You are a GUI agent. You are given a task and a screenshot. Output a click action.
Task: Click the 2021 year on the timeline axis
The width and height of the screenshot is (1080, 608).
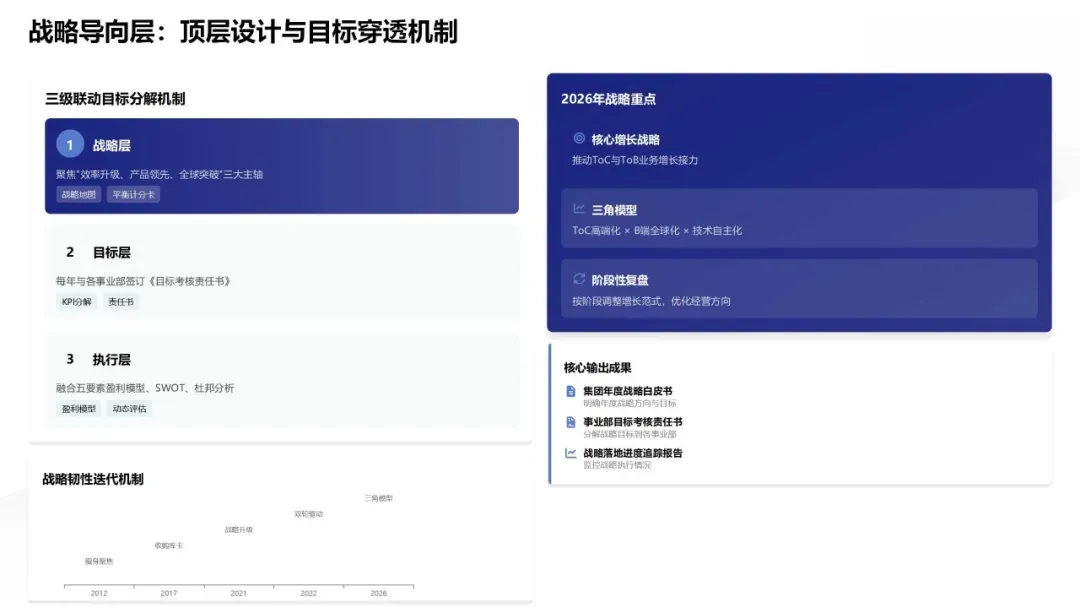238,593
